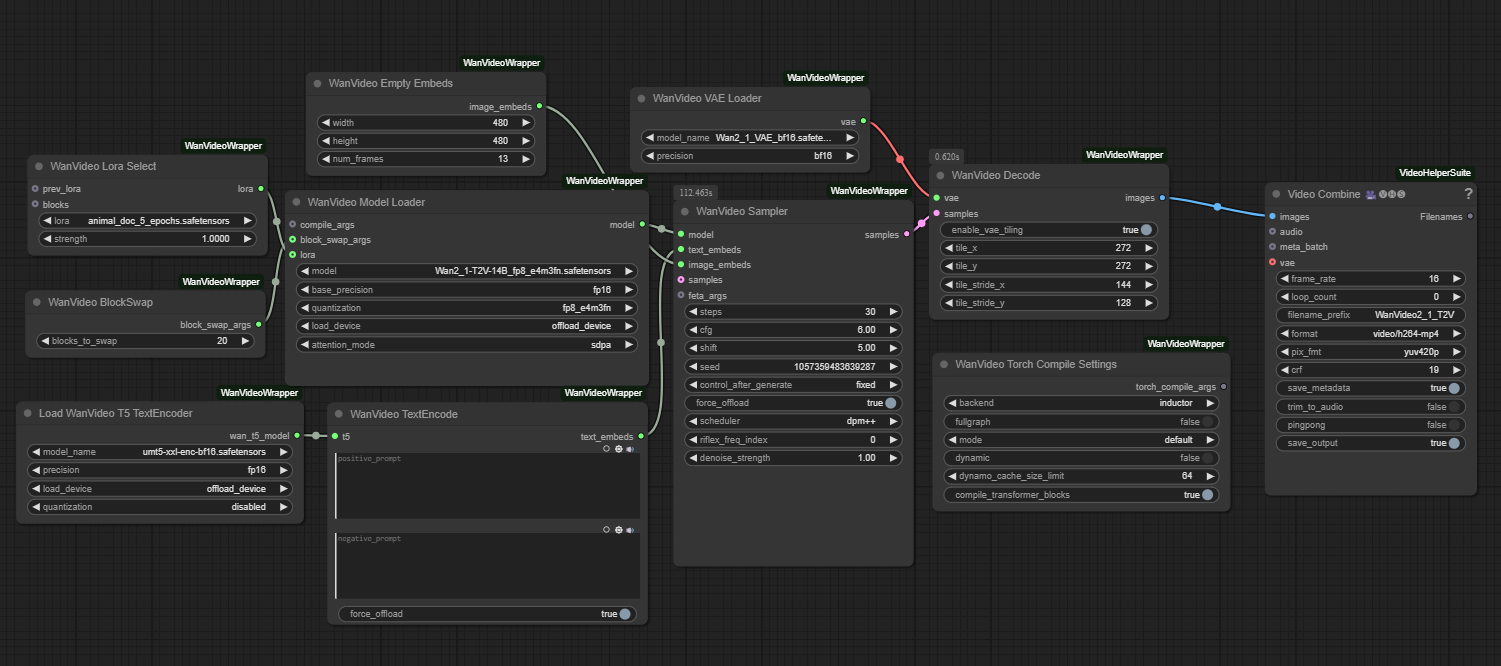Click settings gear icon above positive_prompt

(x=619, y=449)
